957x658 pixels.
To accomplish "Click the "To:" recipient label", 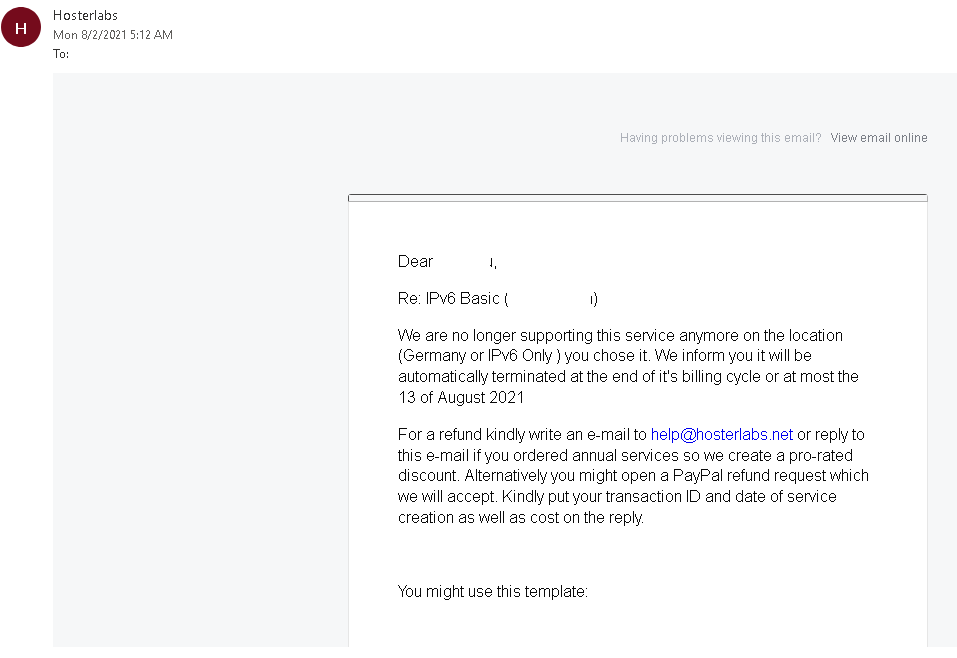I will coord(61,54).
